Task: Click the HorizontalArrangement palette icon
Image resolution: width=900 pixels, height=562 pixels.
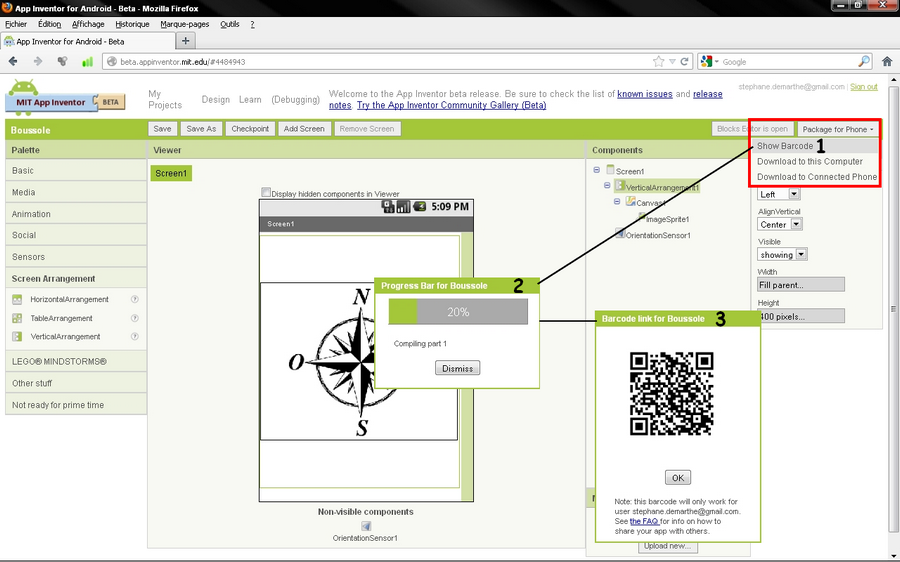Action: click(x=17, y=300)
